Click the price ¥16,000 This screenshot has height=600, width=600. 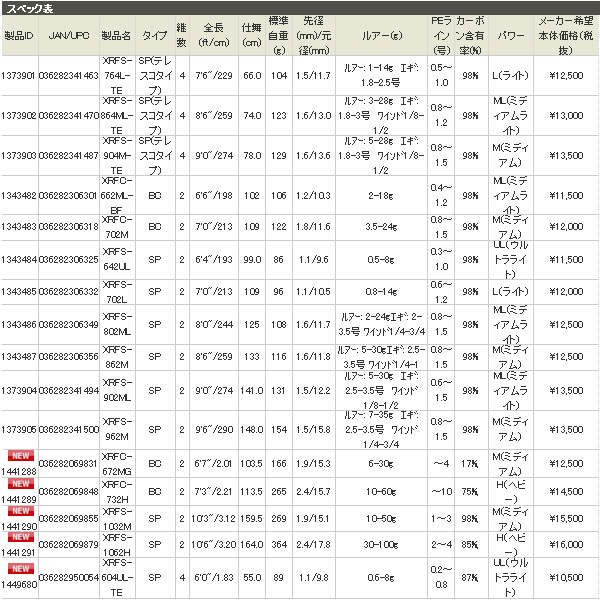(x=566, y=545)
